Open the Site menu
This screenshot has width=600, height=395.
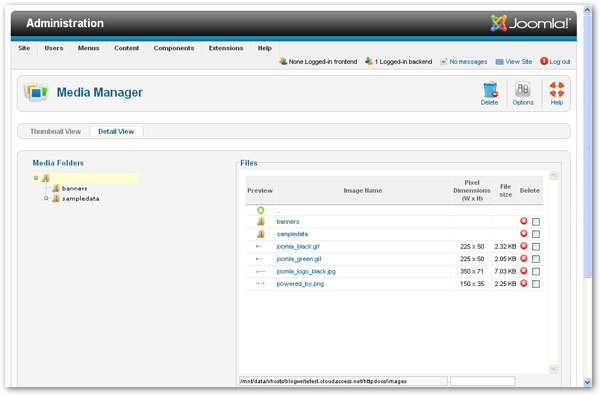tap(24, 48)
